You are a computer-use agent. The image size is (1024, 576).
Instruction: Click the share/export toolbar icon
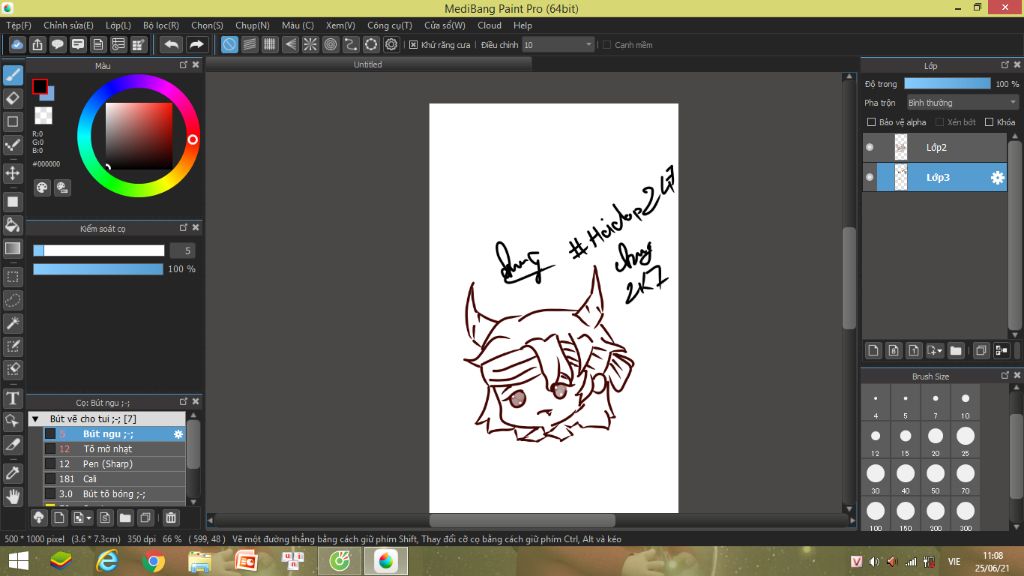pos(37,44)
